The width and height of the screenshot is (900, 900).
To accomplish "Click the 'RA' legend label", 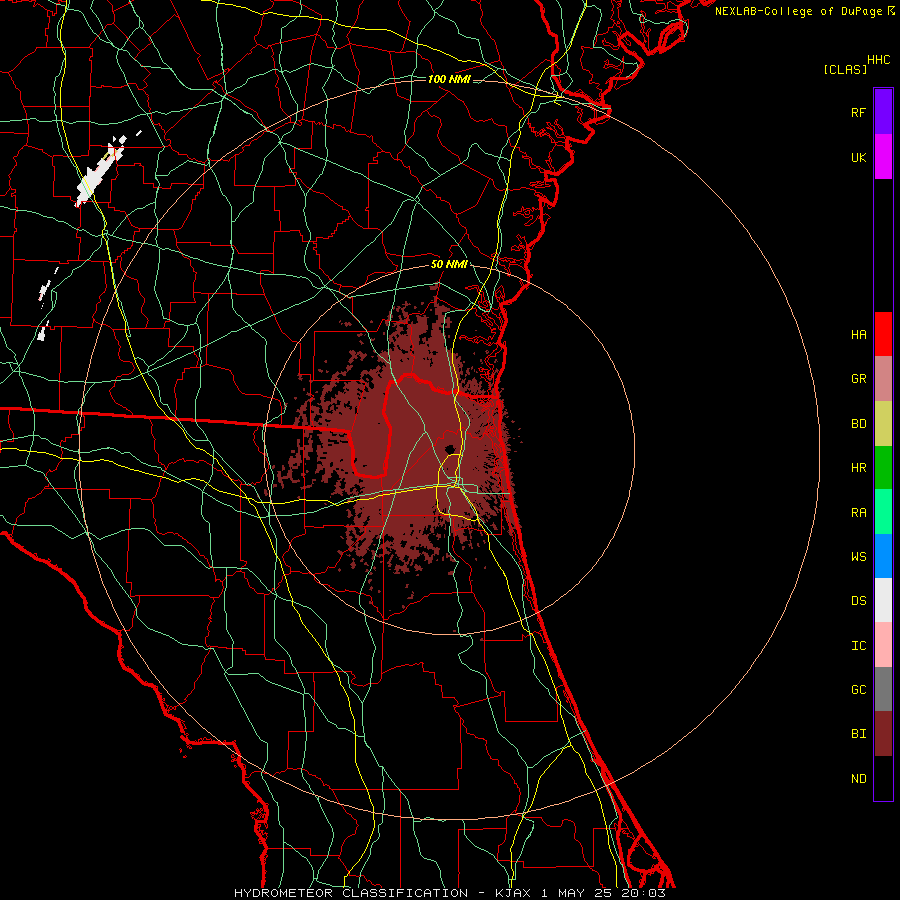I will (858, 513).
